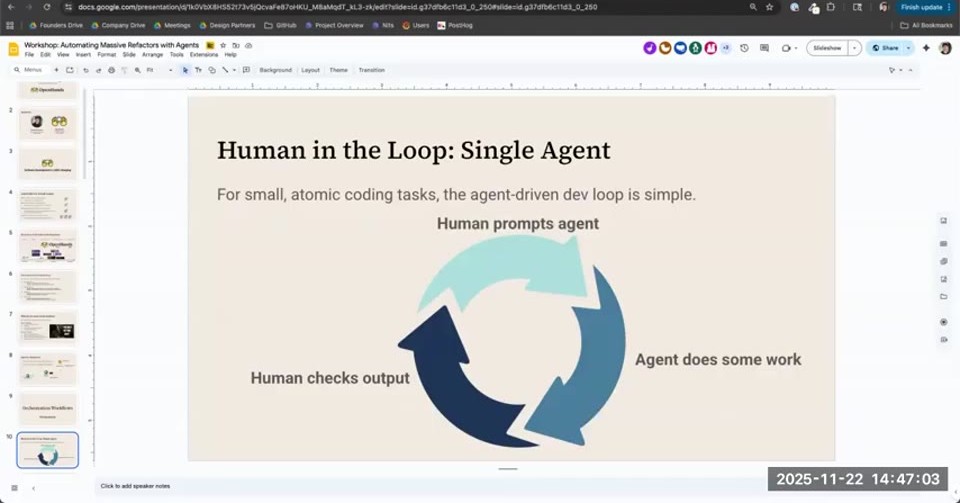Viewport: 960px width, 503px height.
Task: Click the Paint format icon
Action: [124, 70]
